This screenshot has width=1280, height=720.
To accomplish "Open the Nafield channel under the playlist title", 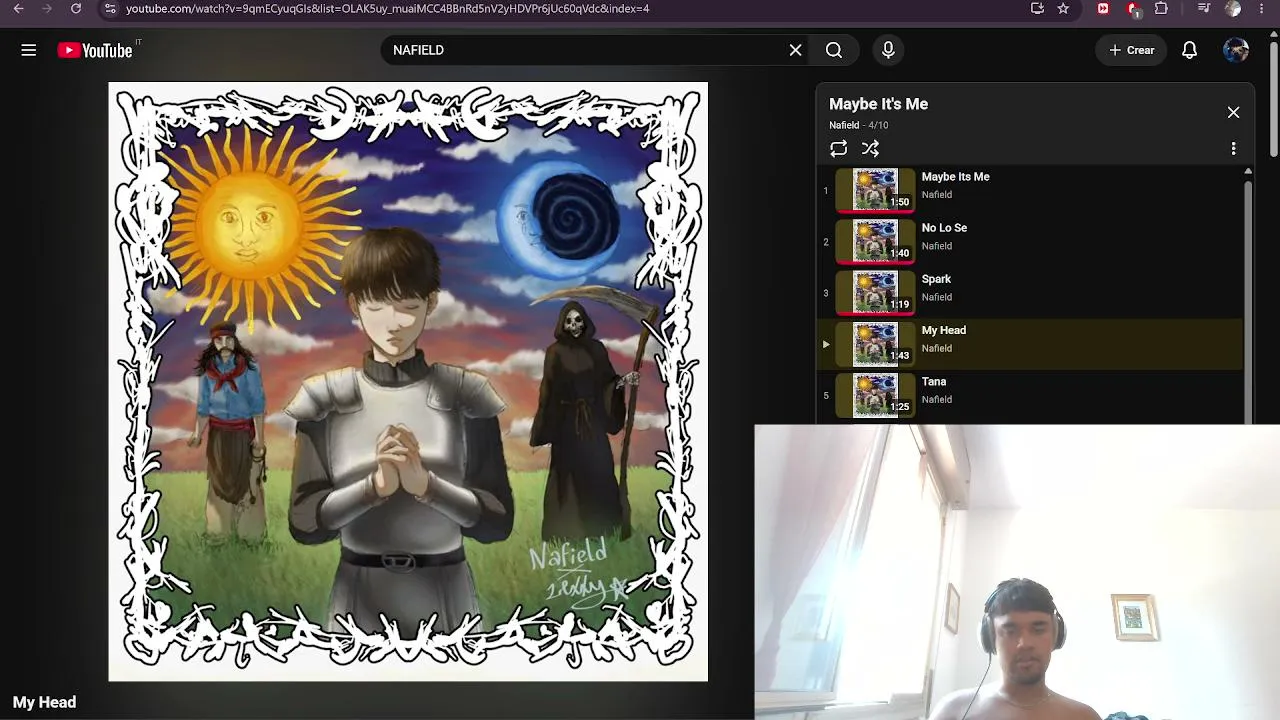I will point(844,125).
